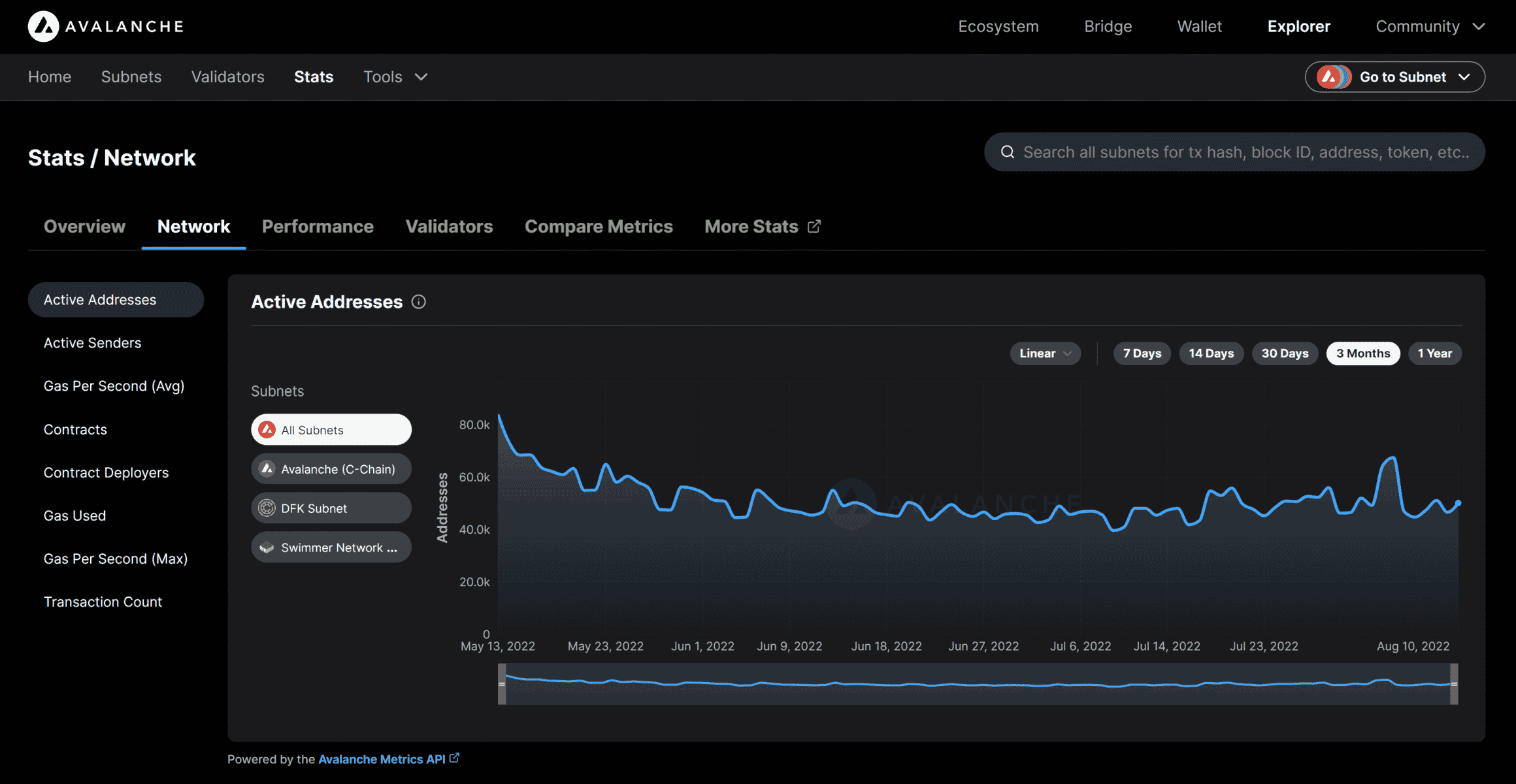Click the info icon next to Active Addresses
This screenshot has height=784, width=1516.
[x=418, y=302]
